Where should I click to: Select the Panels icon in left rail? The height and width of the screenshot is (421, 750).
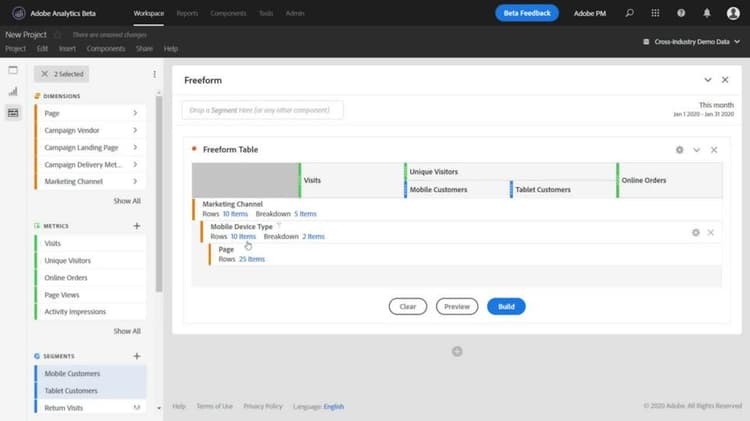pos(13,70)
